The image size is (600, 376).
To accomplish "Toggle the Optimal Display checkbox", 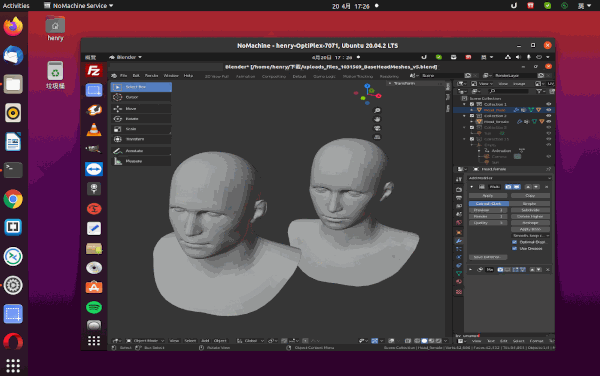I will point(514,242).
